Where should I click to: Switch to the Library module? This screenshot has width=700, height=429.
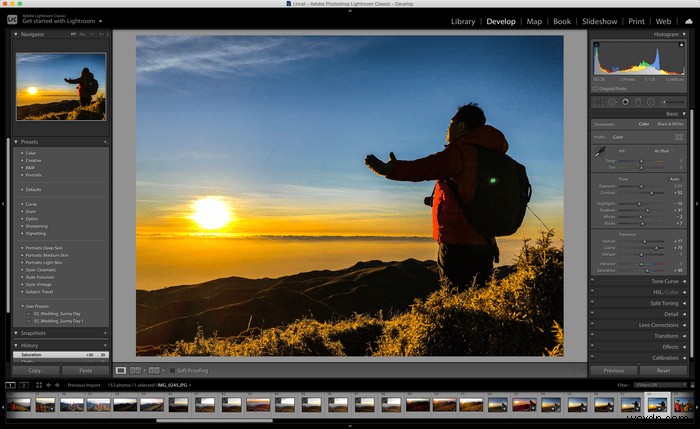point(462,21)
